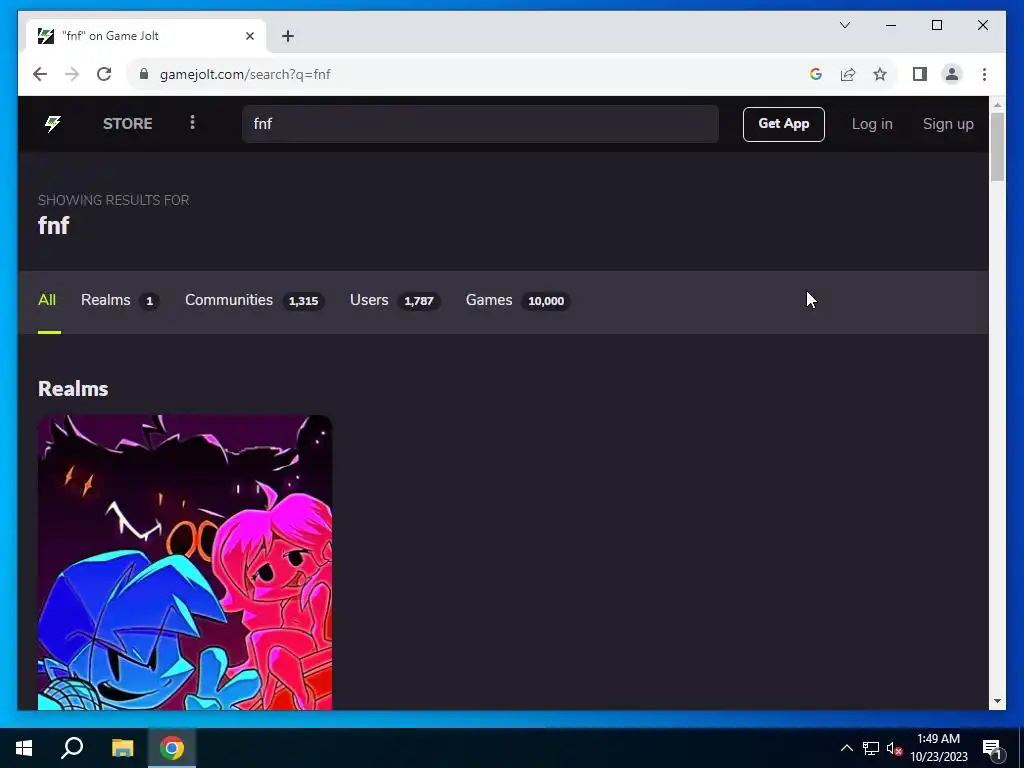Click the Google icon in the address bar
1024x768 pixels.
pos(815,74)
